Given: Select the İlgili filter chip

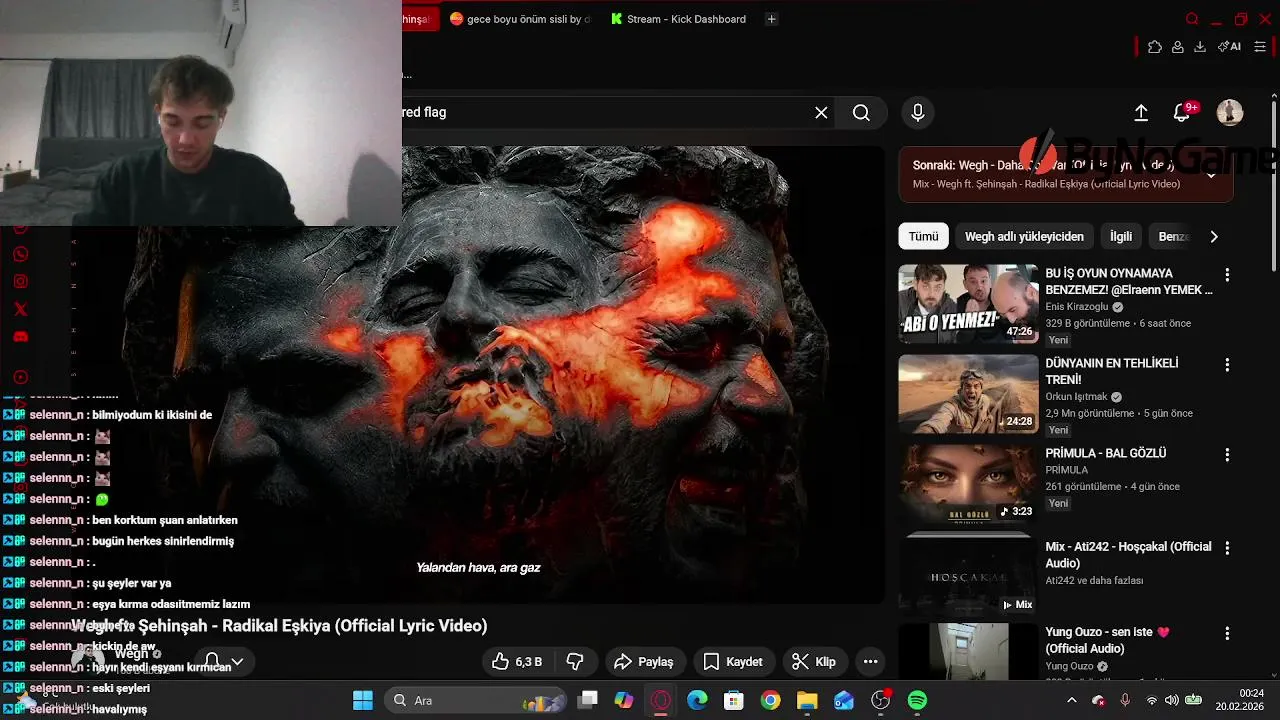Looking at the screenshot, I should coord(1121,237).
